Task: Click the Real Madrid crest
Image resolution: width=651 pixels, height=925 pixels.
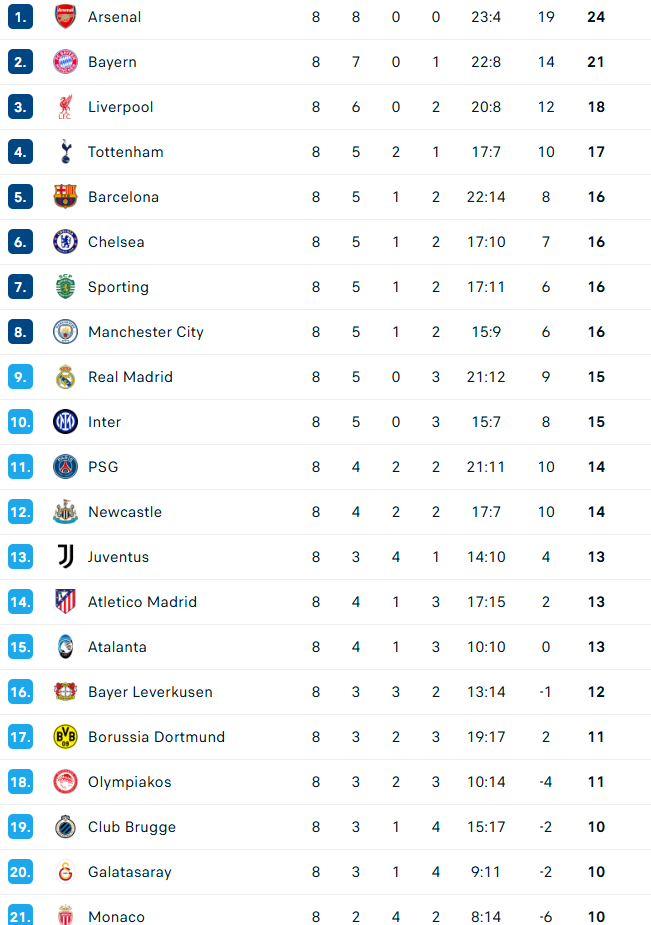Action: 65,377
